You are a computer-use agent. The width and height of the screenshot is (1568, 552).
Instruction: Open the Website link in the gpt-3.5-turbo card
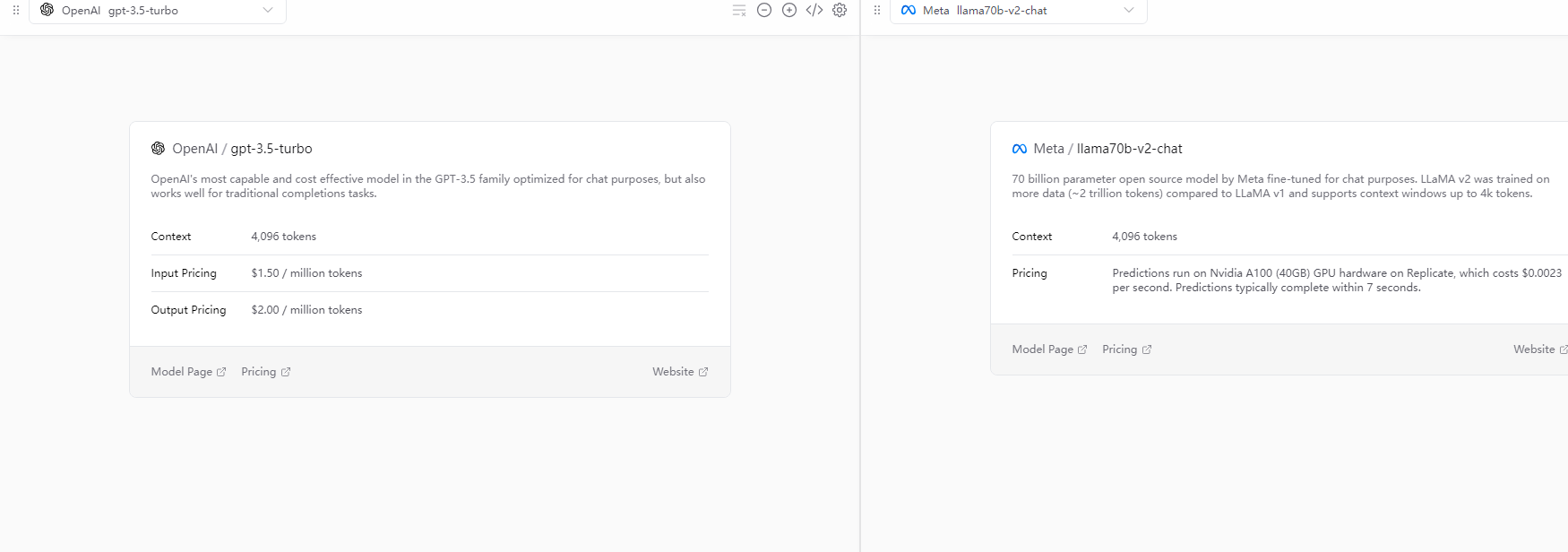[680, 372]
